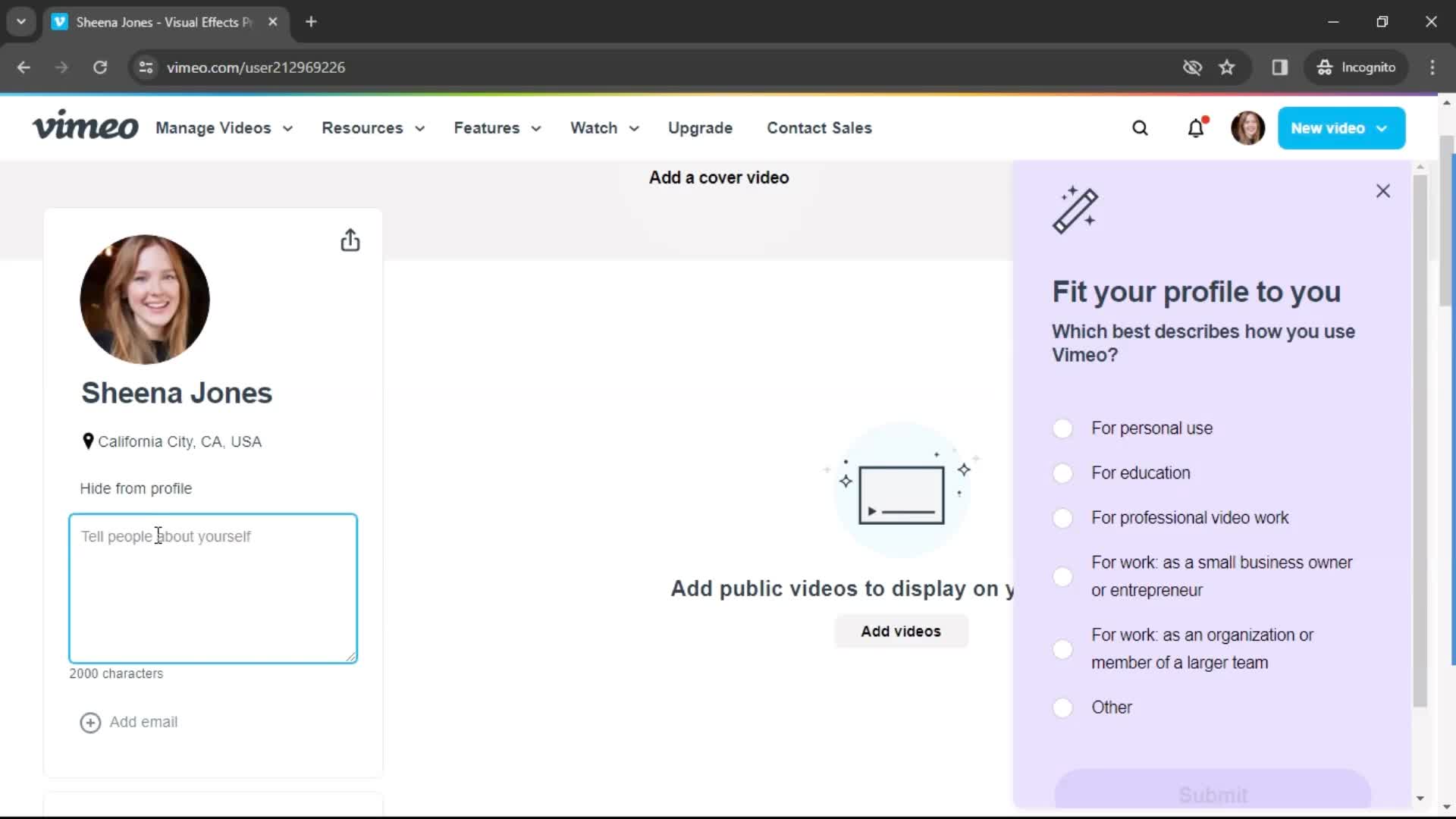Open the site information icon in address bar
This screenshot has height=819, width=1456.
pos(146,67)
